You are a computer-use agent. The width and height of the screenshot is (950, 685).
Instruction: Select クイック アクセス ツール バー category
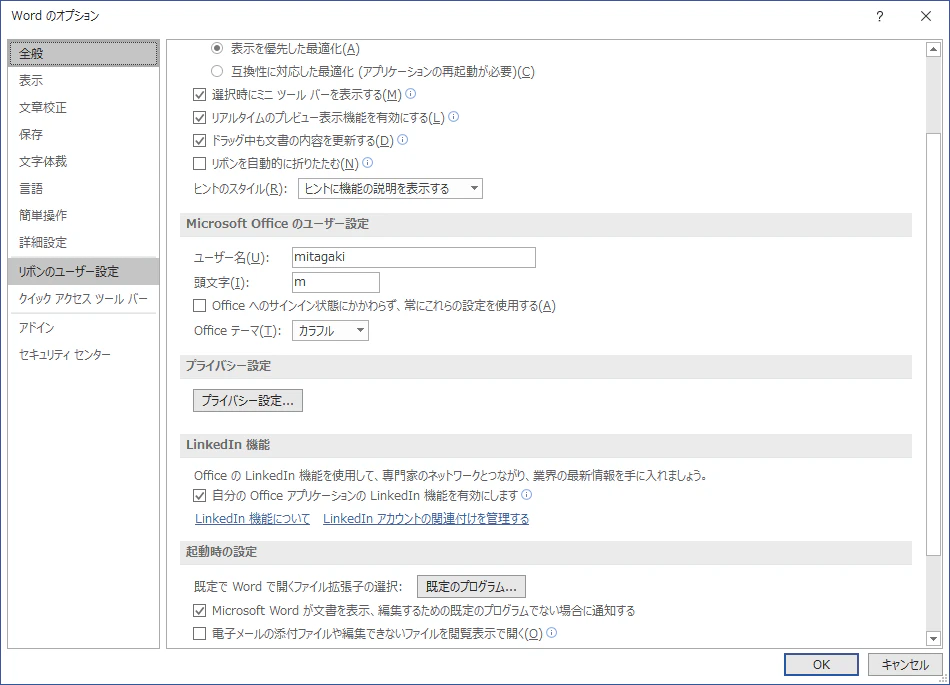click(84, 299)
